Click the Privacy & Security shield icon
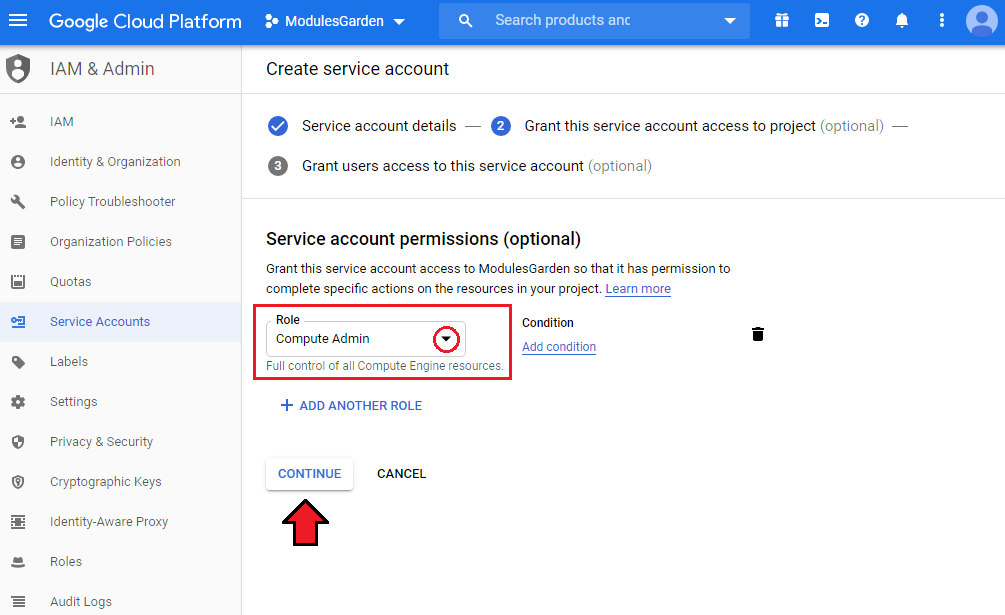 tap(18, 442)
